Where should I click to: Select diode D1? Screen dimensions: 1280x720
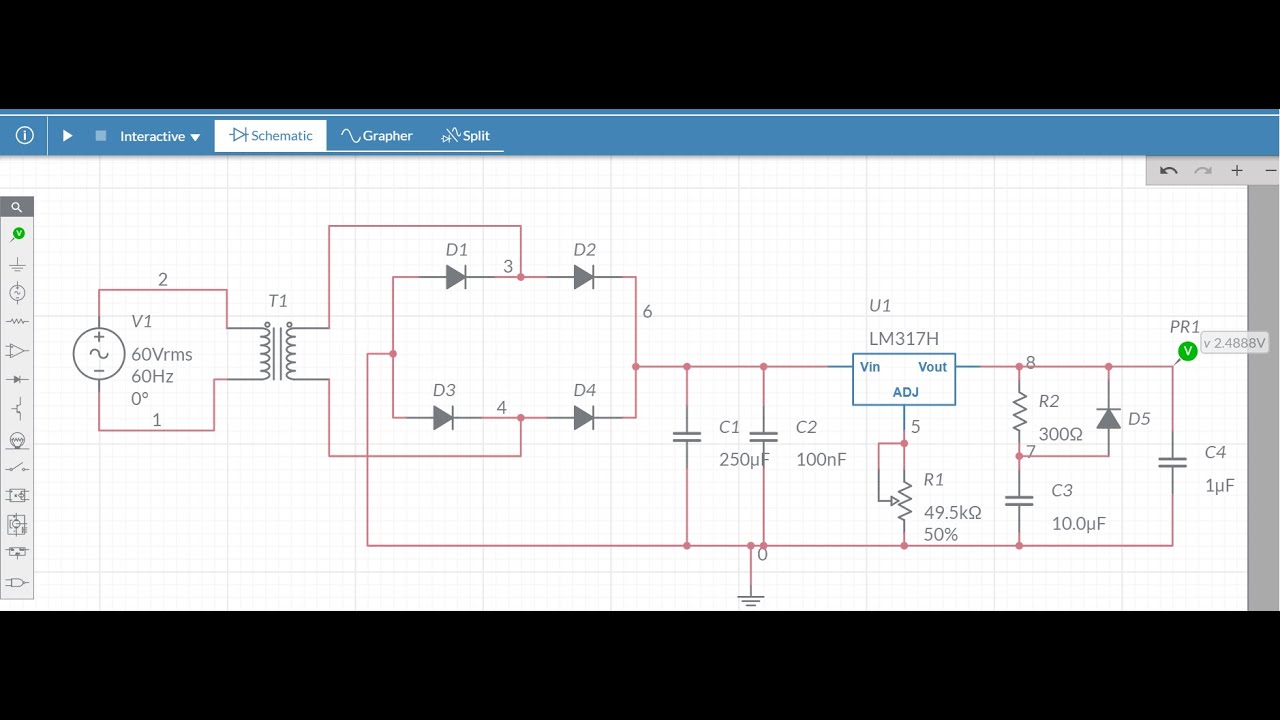click(456, 277)
